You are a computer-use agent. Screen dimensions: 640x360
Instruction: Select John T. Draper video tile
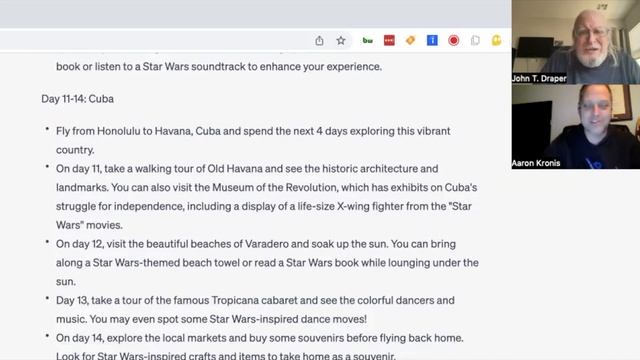pos(576,42)
